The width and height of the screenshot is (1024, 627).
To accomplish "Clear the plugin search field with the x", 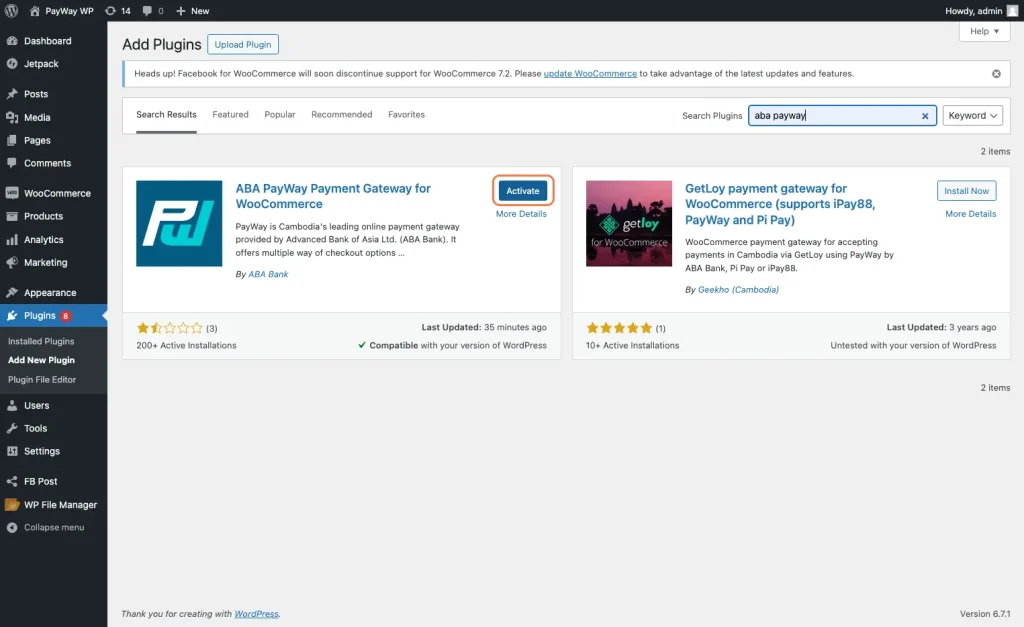I will pos(924,115).
